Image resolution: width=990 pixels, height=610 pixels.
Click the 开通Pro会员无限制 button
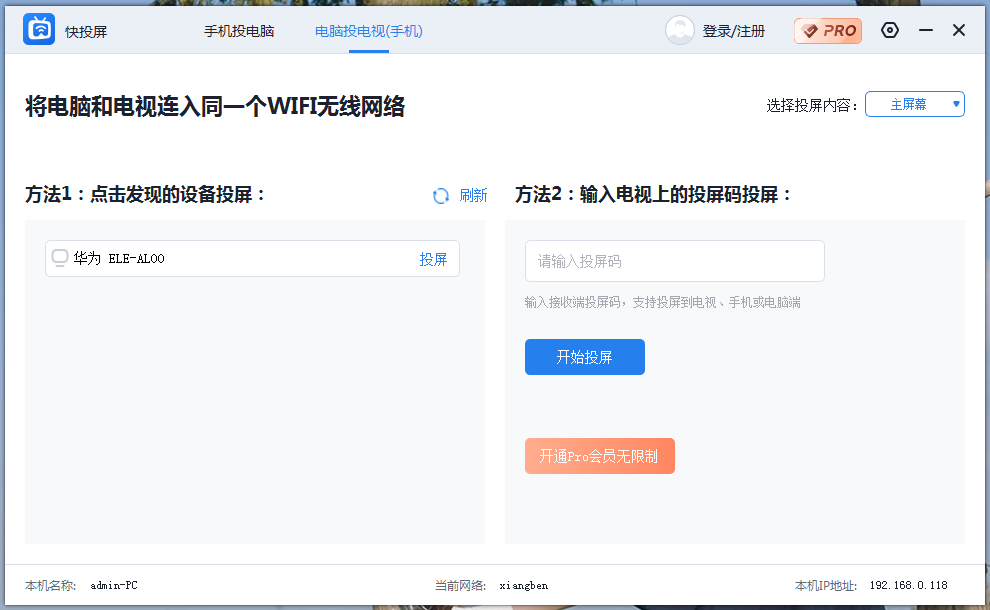click(x=600, y=456)
